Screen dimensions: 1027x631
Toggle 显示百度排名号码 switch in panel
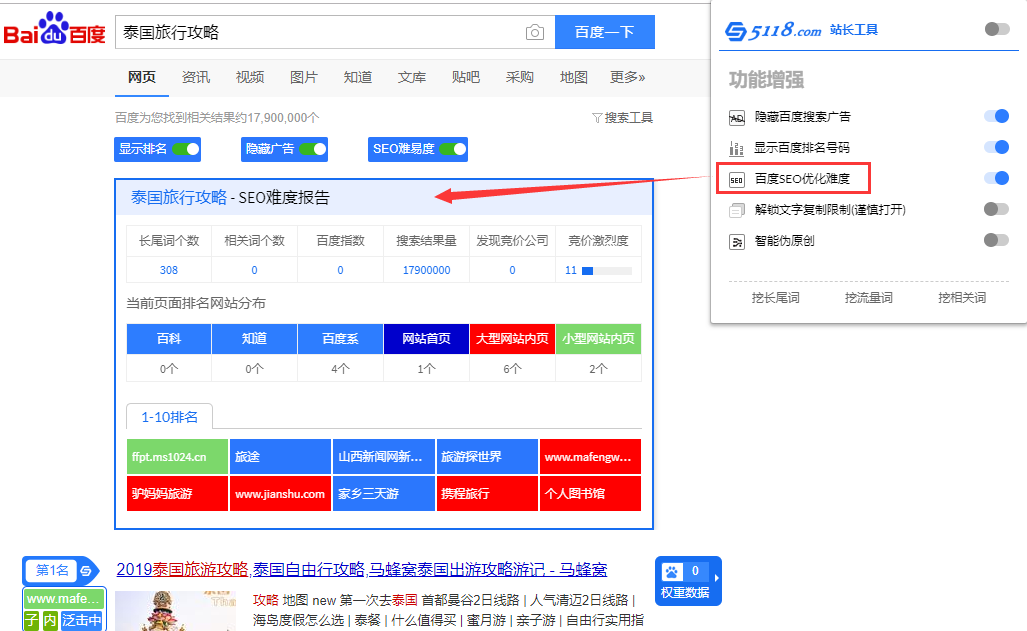(997, 147)
